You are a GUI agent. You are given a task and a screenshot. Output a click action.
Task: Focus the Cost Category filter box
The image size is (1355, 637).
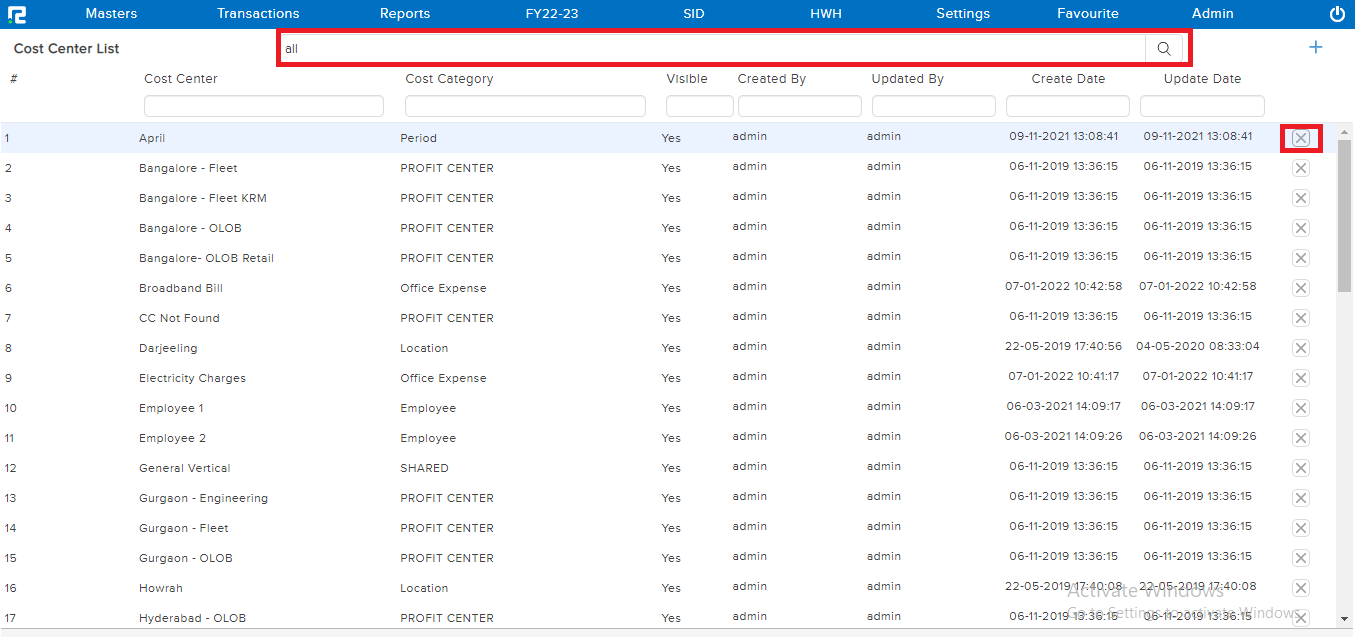(x=525, y=106)
